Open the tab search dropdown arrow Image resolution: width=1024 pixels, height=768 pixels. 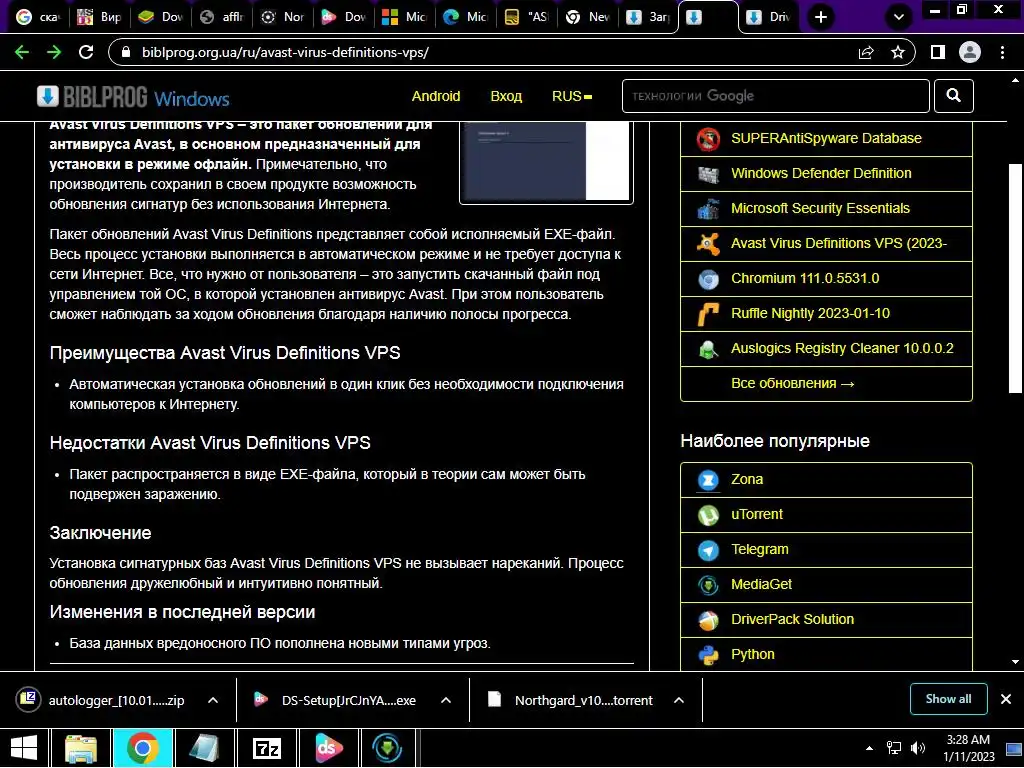pos(899,17)
